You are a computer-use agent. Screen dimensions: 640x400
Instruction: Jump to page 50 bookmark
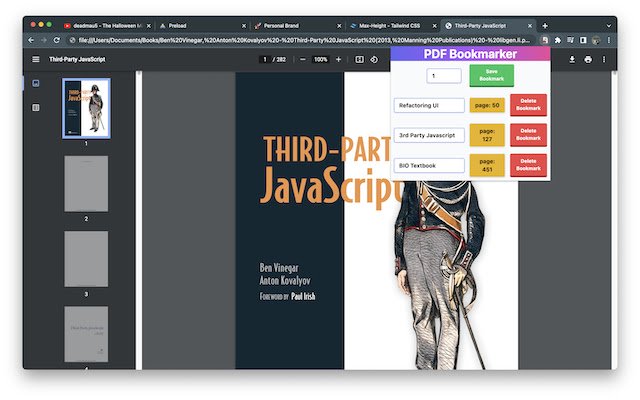click(x=487, y=105)
